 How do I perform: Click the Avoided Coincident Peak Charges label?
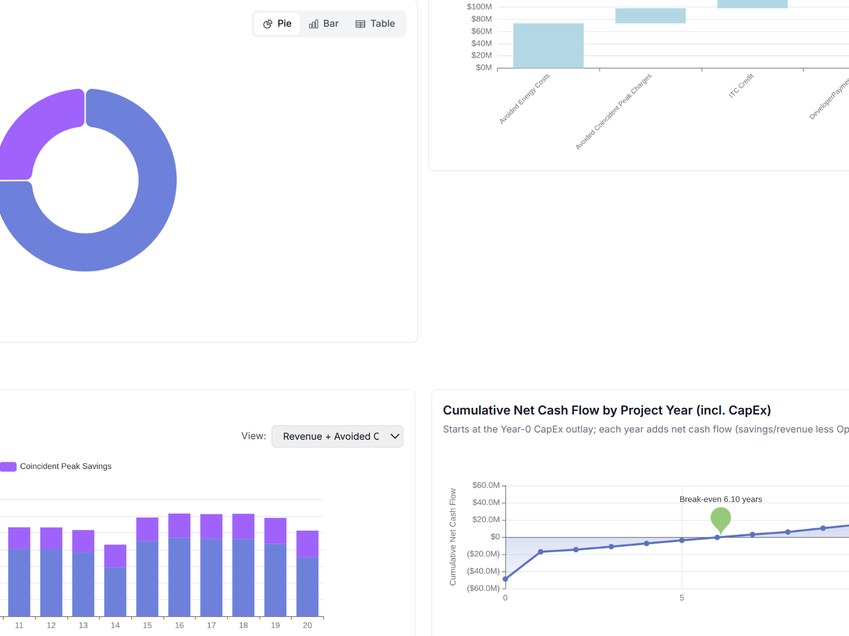(x=613, y=112)
